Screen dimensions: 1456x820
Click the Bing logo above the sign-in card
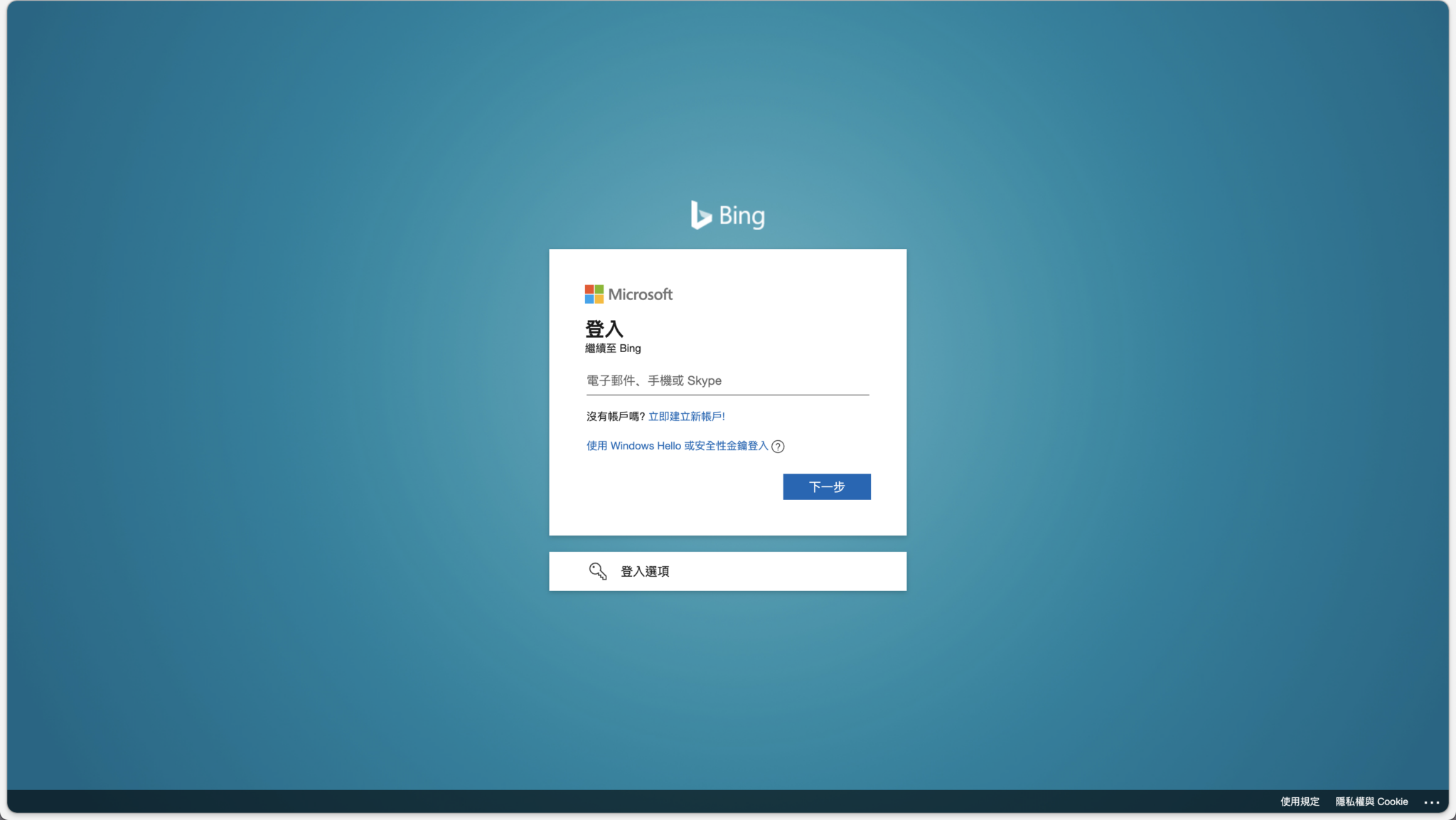(x=727, y=215)
